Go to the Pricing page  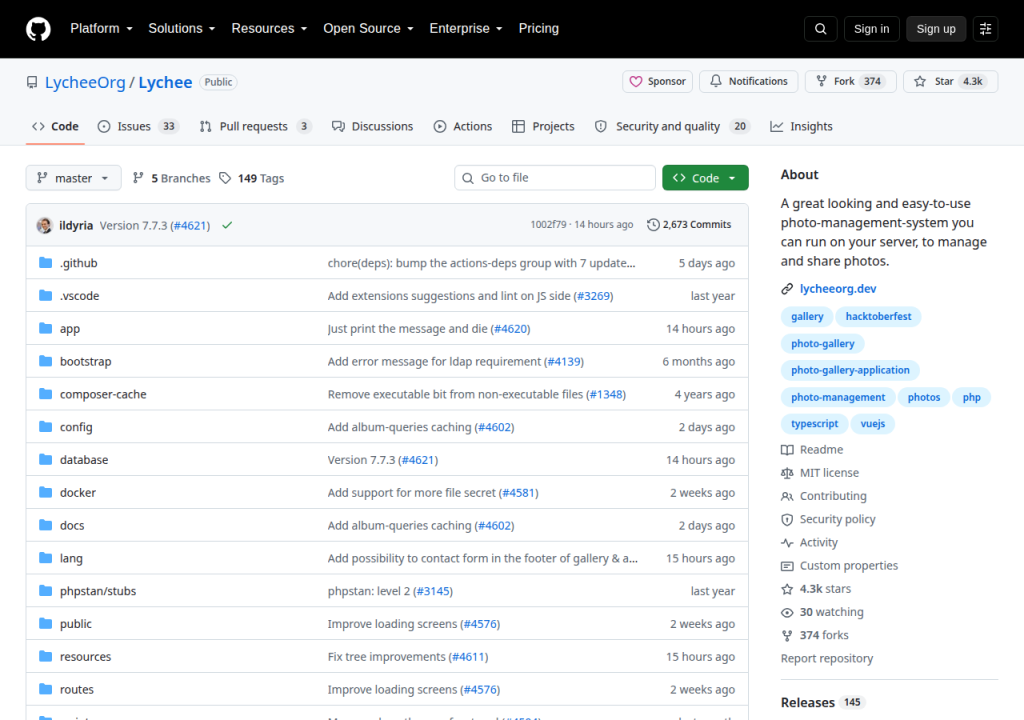point(539,29)
